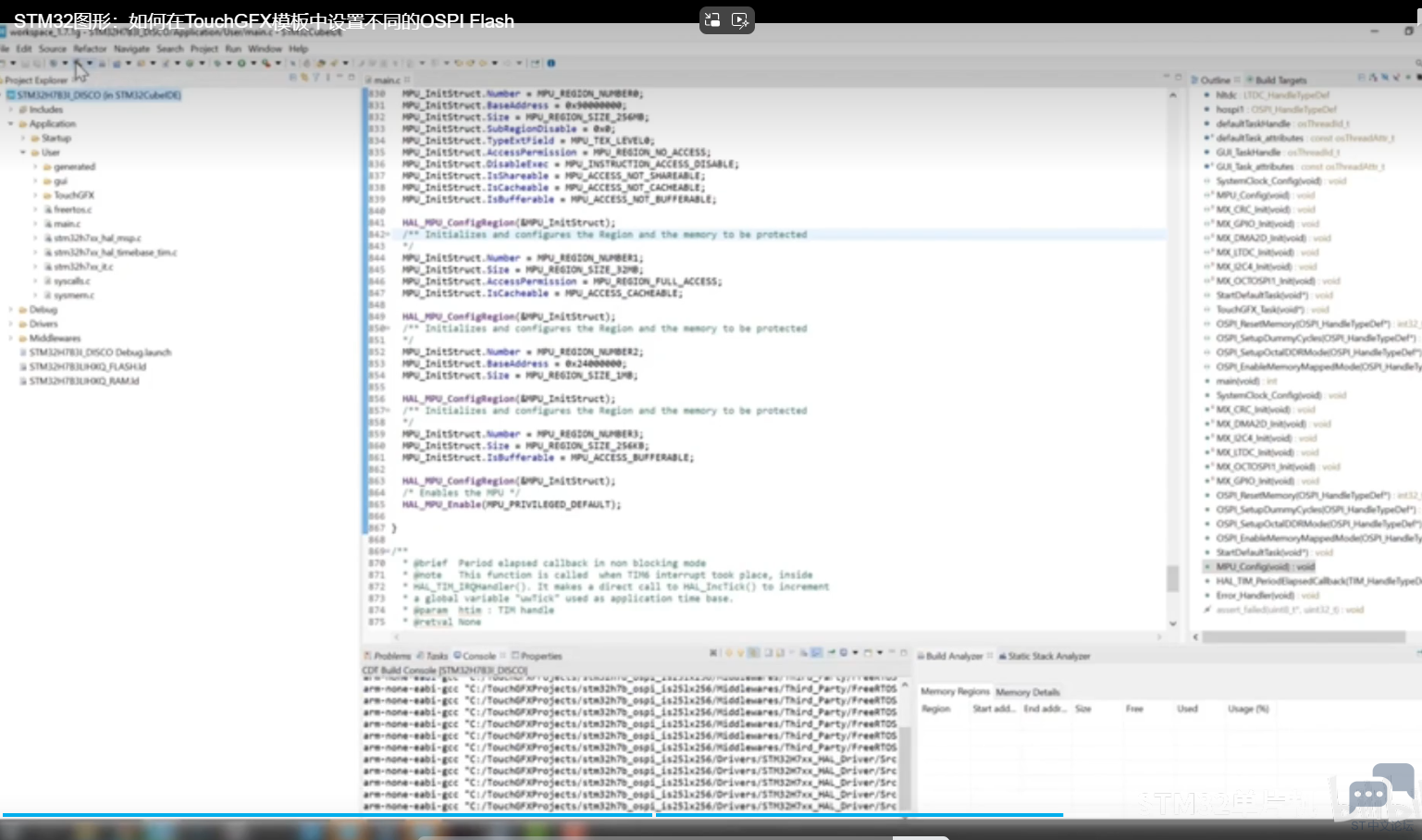Click the Usage (%) column header

click(1248, 709)
